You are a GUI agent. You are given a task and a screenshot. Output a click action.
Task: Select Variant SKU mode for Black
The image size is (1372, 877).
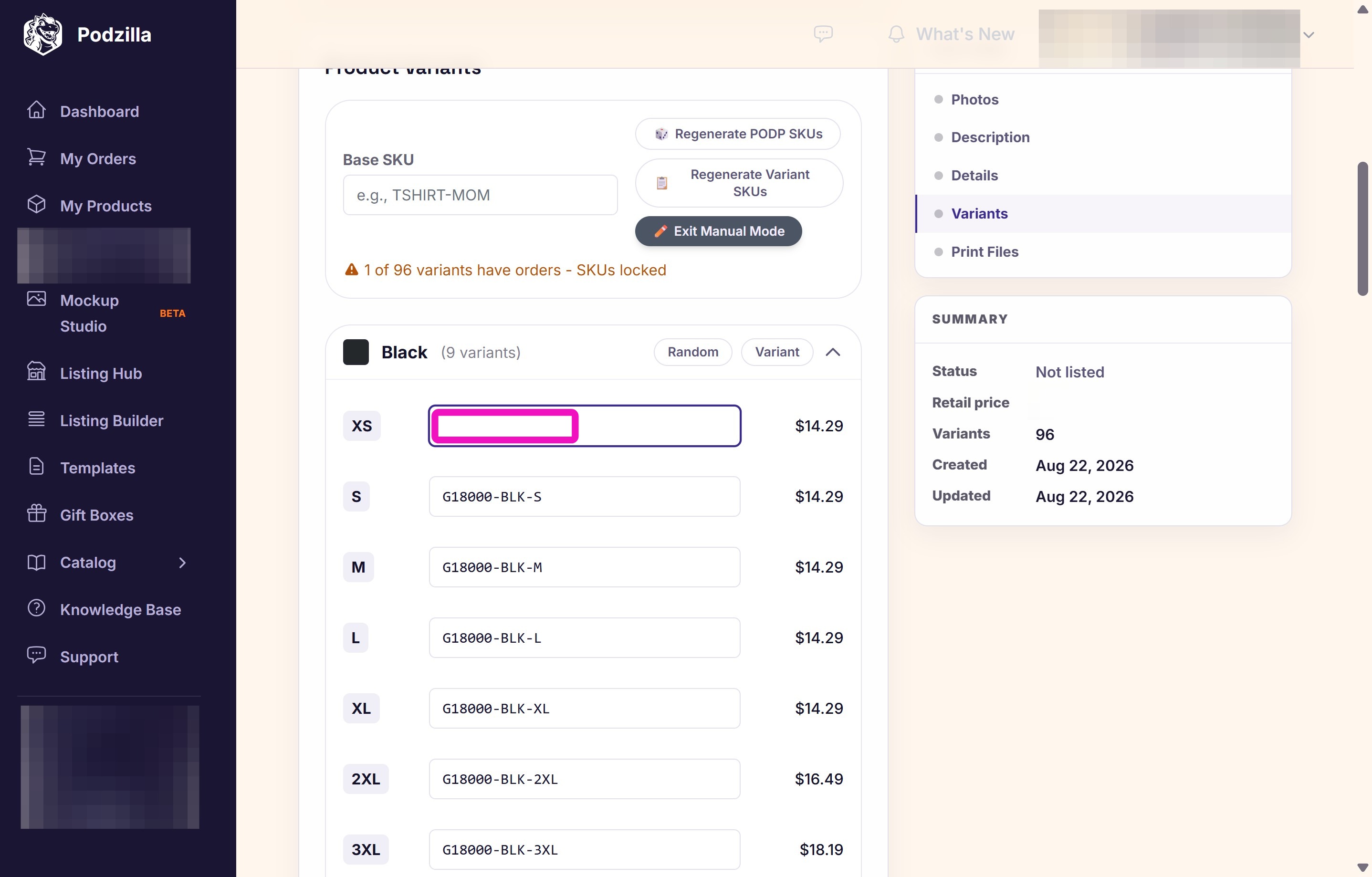pos(777,352)
